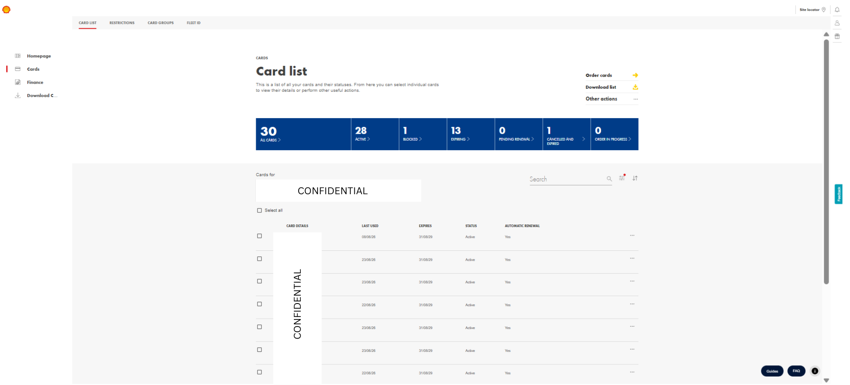This screenshot has width=850, height=385.
Task: Click the gift box icon below profile
Action: pos(837,36)
